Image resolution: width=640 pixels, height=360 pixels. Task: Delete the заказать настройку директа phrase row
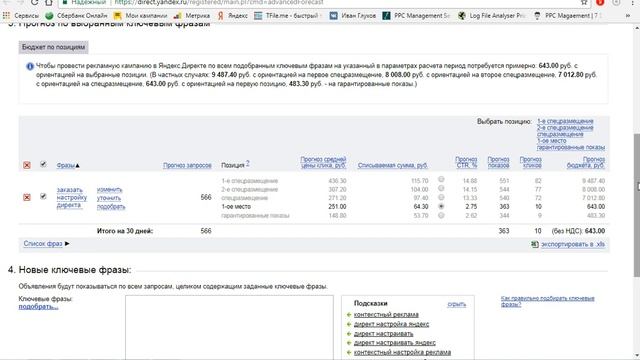pyautogui.click(x=27, y=197)
